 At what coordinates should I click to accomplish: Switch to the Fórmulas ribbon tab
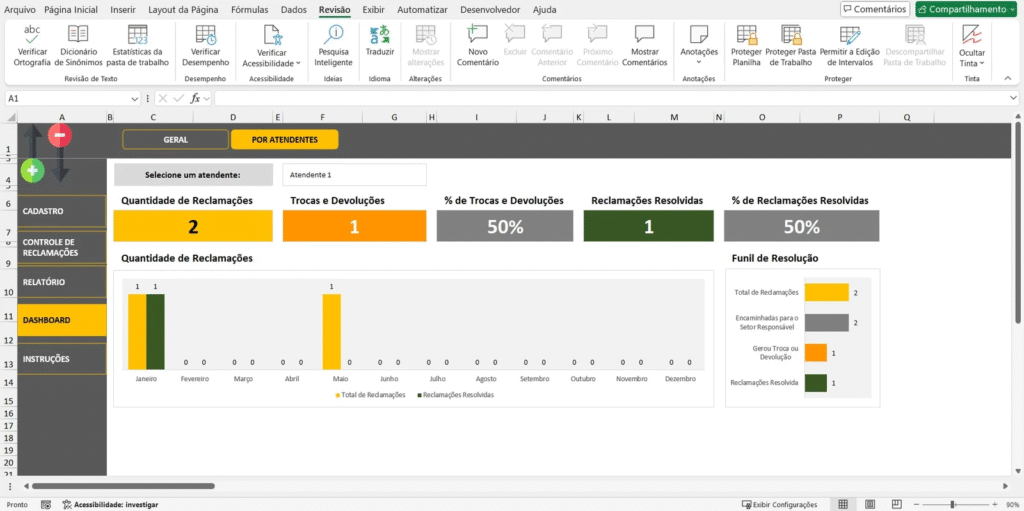[249, 9]
